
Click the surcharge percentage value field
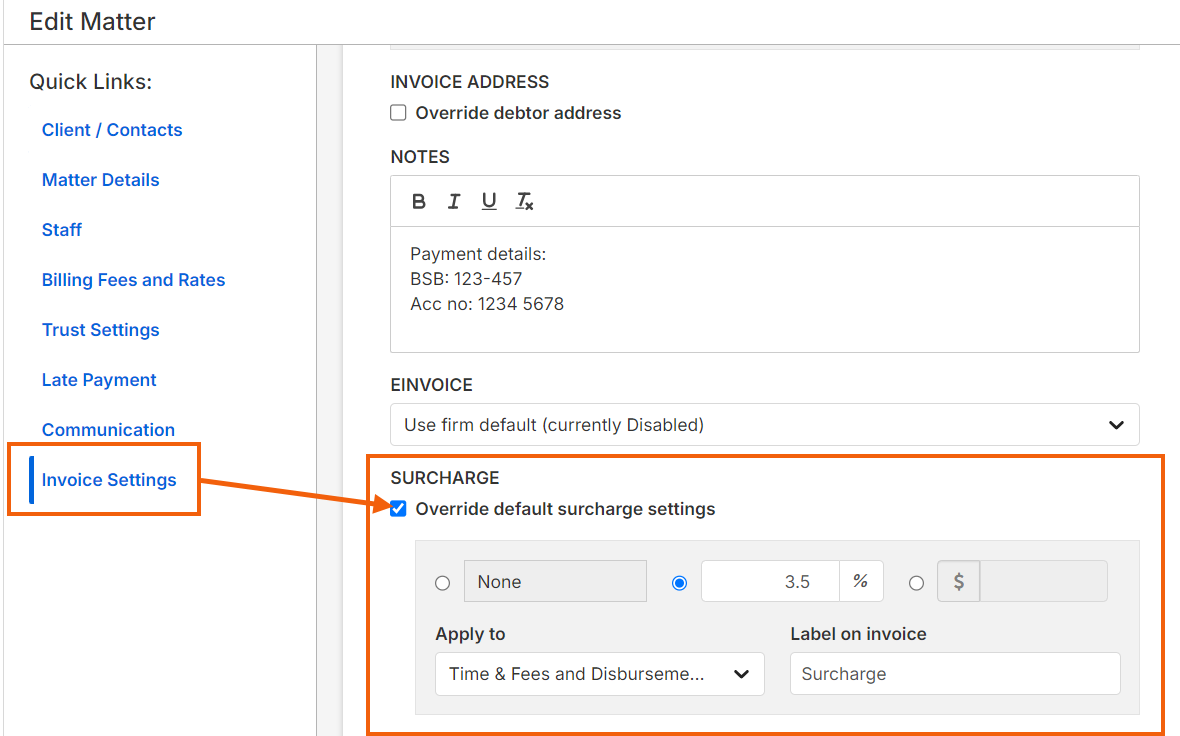770,582
